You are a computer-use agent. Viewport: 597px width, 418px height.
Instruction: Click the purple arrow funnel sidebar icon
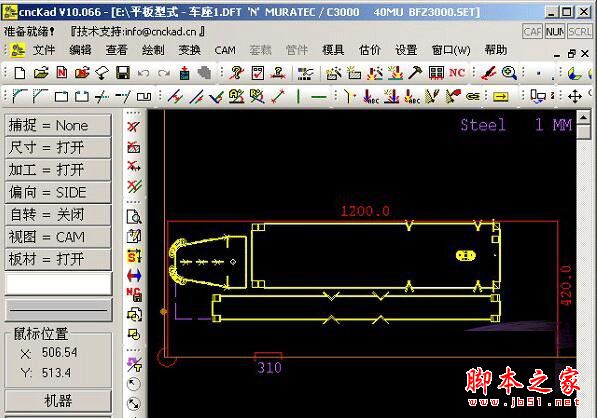(134, 364)
